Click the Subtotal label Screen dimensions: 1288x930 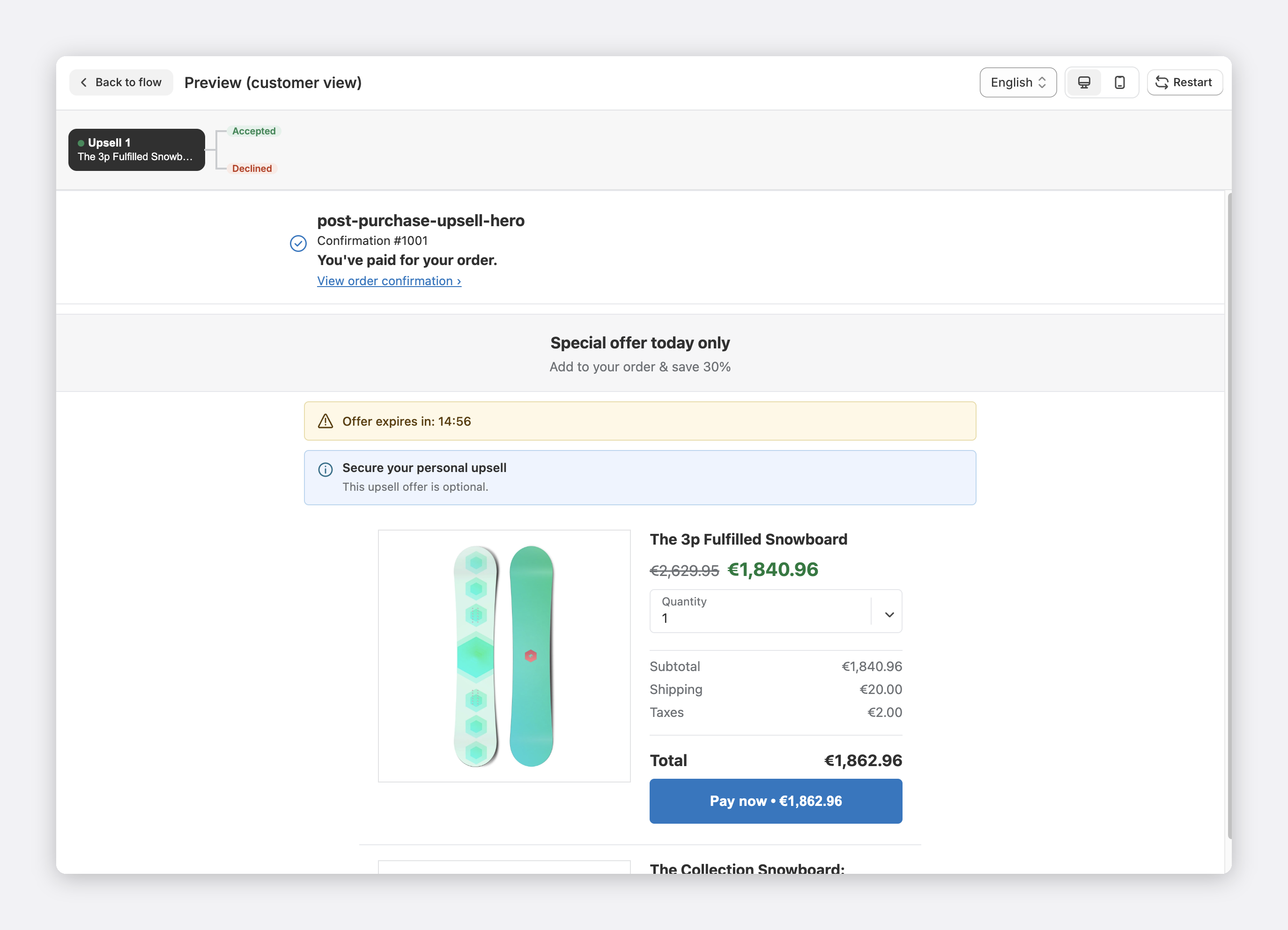674,666
